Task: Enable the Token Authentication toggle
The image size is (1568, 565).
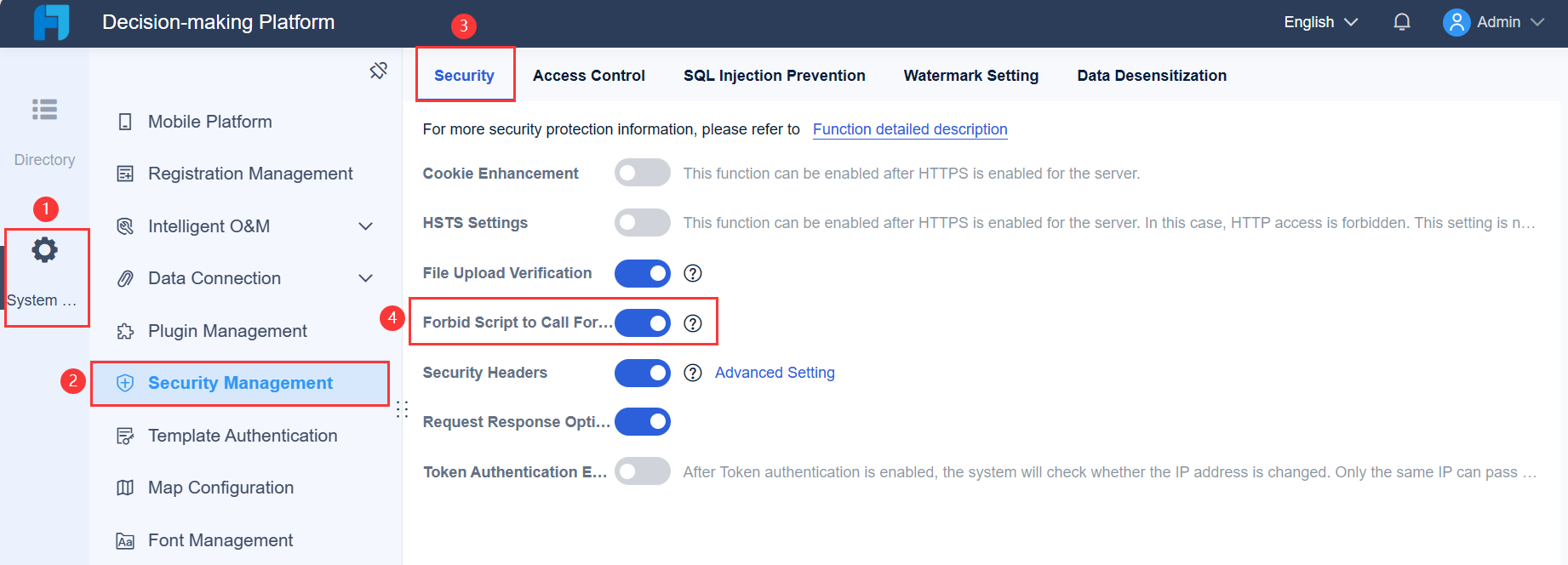Action: point(643,471)
